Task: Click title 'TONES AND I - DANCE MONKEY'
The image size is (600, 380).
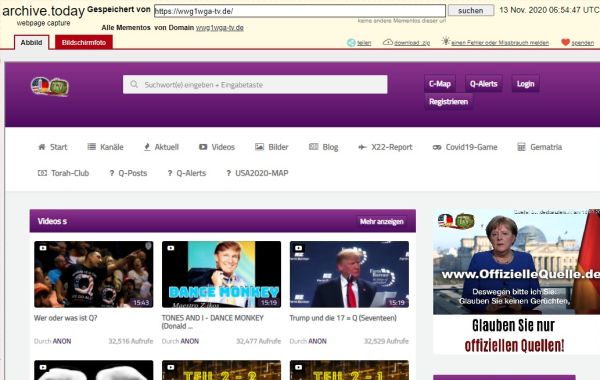Action: pos(213,322)
